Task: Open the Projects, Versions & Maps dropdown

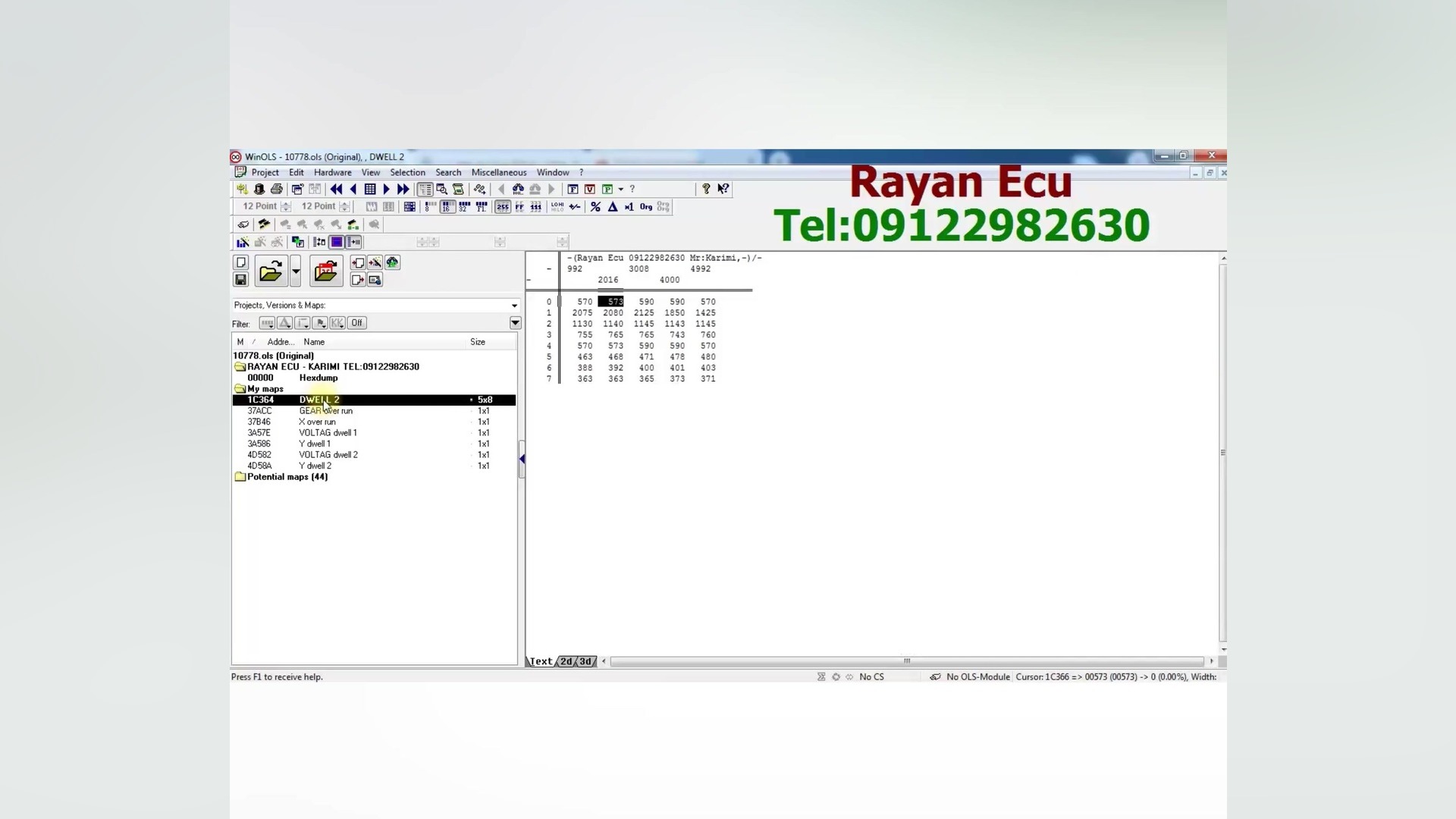Action: pos(514,306)
